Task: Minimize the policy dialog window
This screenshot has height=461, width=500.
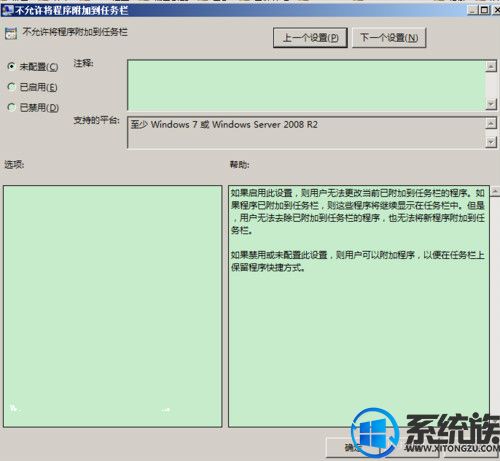Action: tap(473, 10)
